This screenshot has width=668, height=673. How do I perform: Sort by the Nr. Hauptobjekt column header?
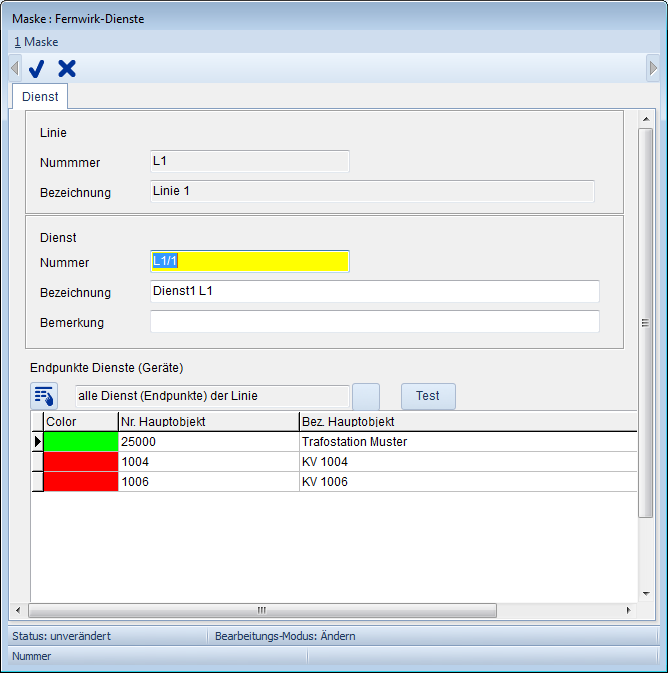point(209,421)
